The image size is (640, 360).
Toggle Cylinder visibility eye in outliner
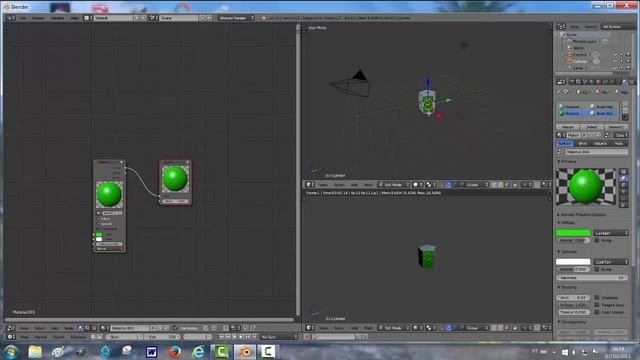(x=615, y=61)
